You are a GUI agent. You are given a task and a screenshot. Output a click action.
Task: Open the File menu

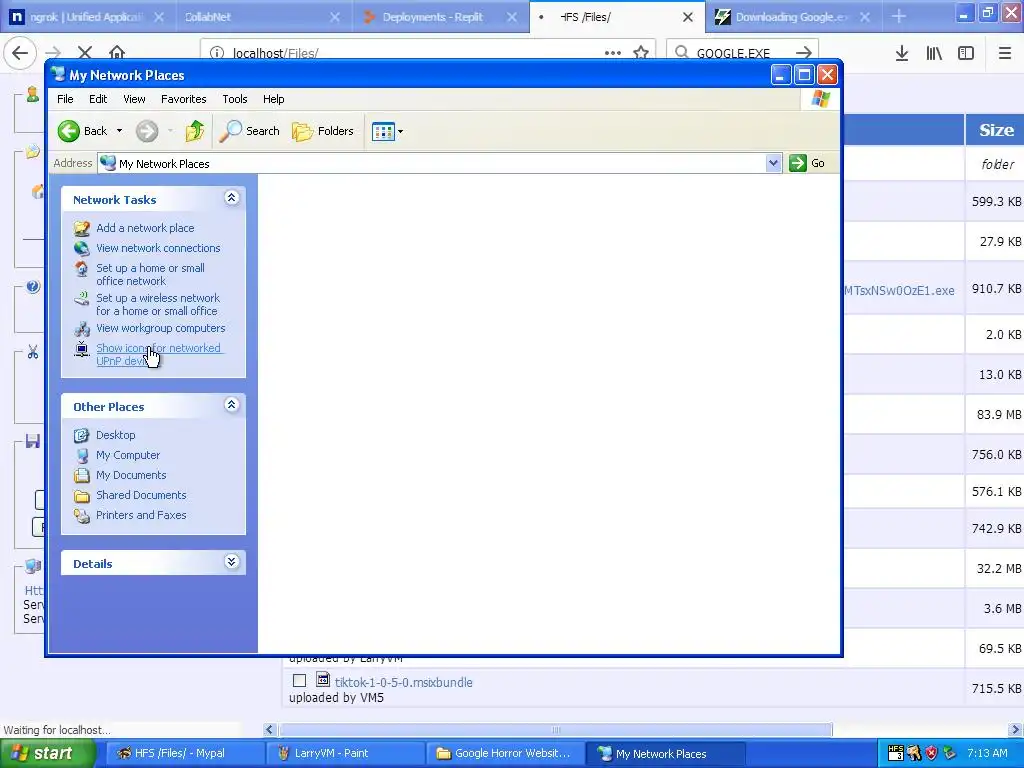65,99
